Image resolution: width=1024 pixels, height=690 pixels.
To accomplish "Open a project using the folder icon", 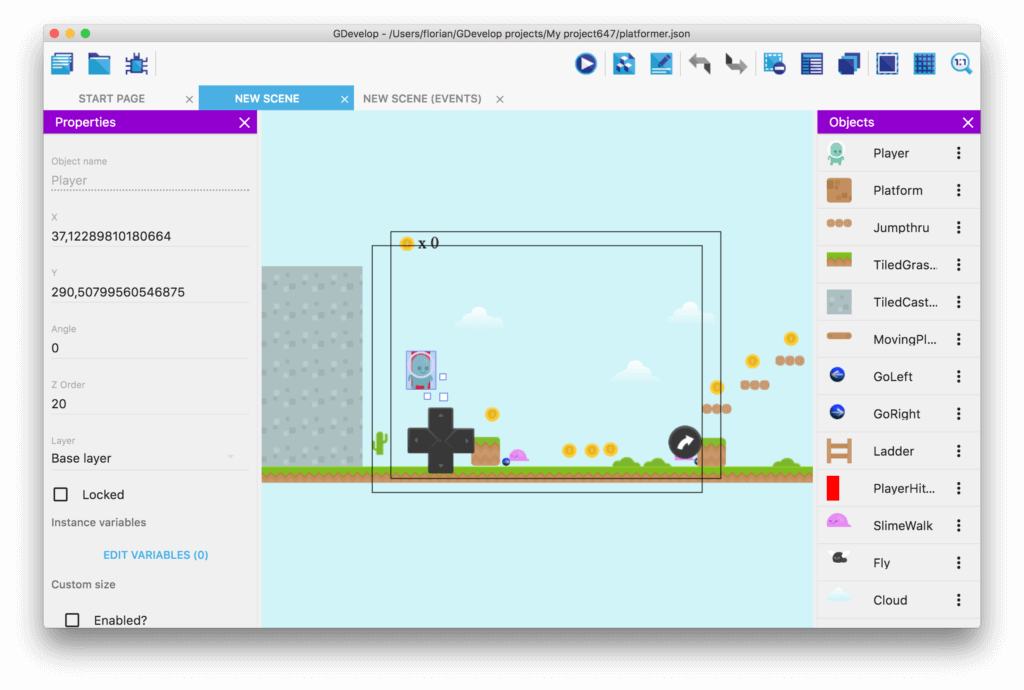I will tap(99, 62).
